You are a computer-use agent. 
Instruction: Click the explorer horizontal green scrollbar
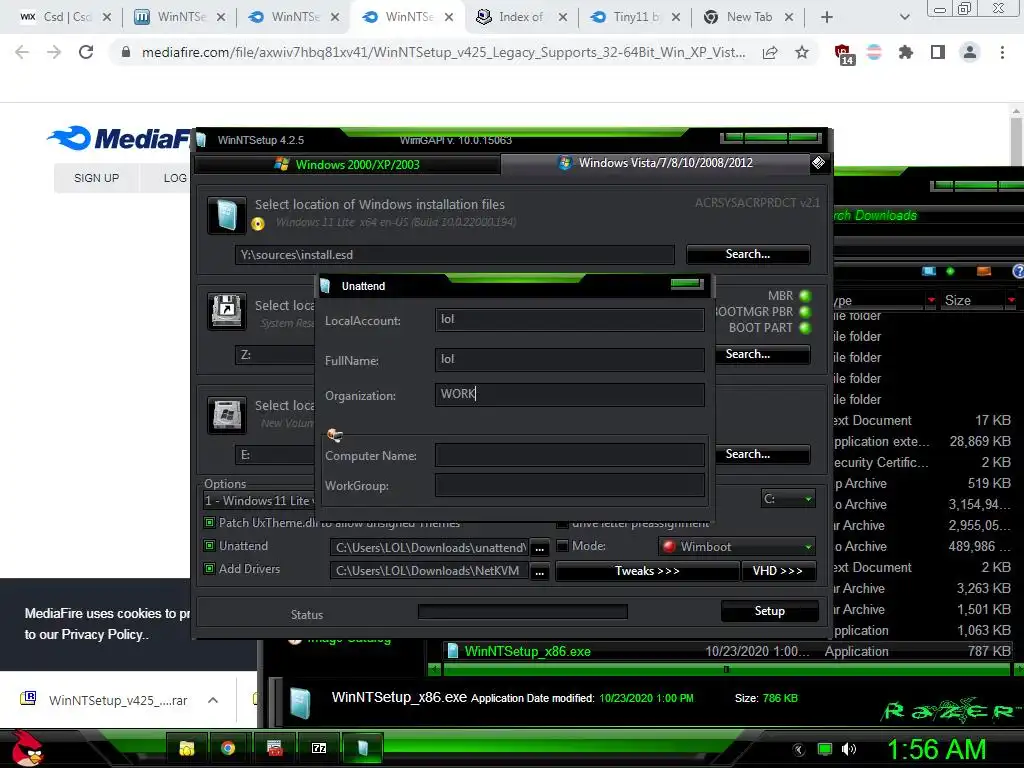[x=726, y=669]
